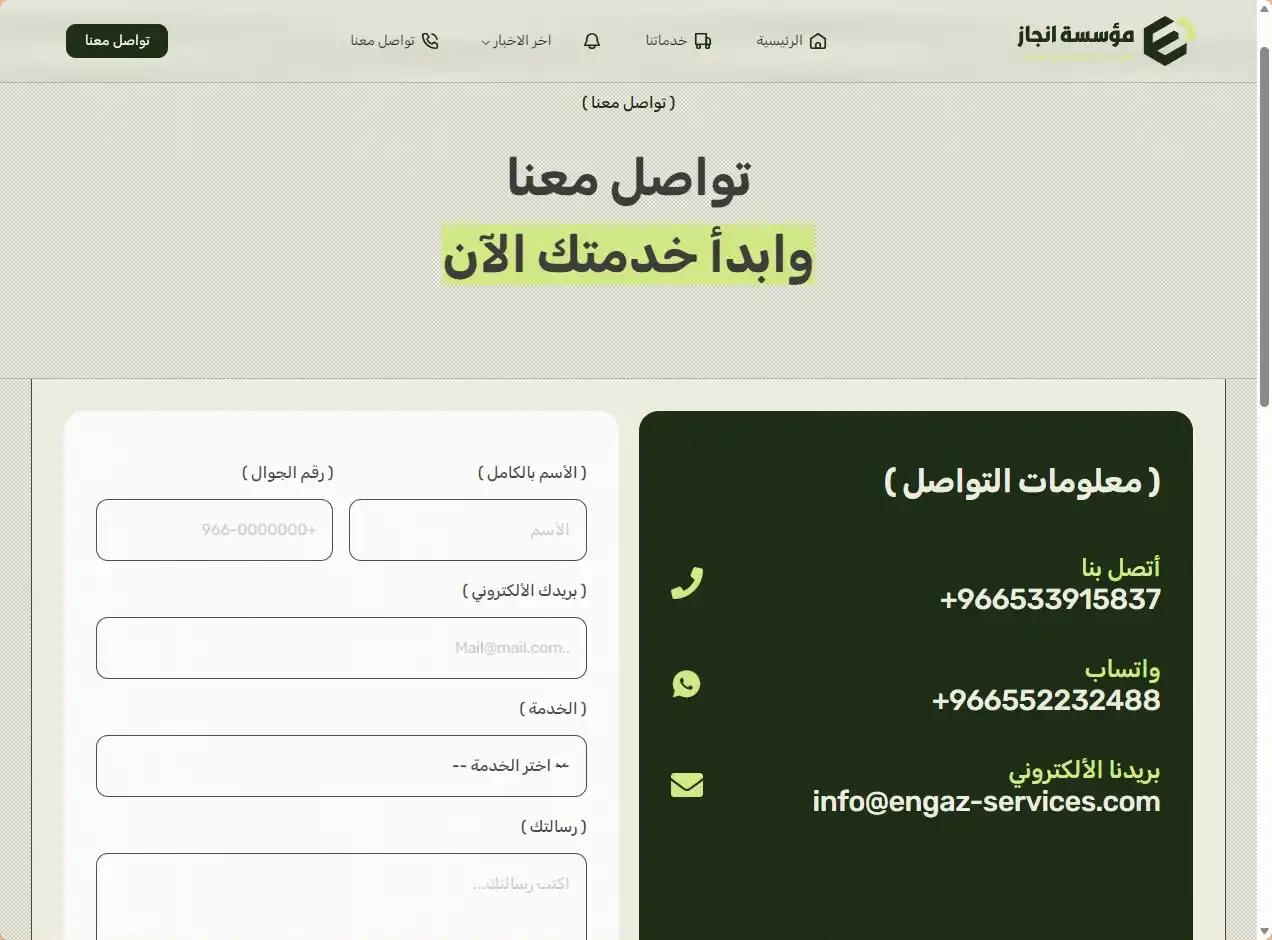The image size is (1272, 940).
Task: Click the large heading تواصل معنا
Action: click(629, 178)
